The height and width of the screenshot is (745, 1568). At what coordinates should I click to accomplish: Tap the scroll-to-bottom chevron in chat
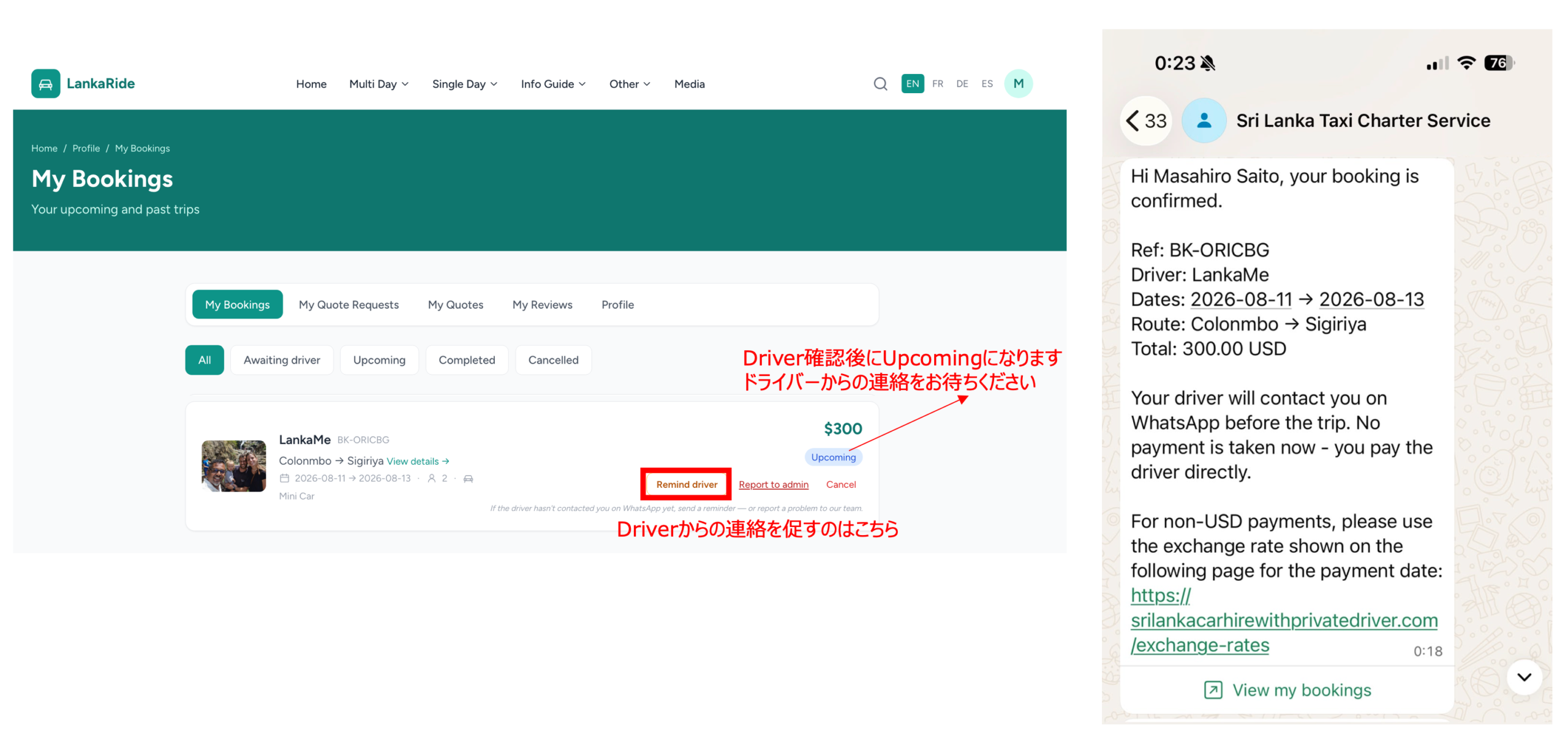pos(1524,677)
